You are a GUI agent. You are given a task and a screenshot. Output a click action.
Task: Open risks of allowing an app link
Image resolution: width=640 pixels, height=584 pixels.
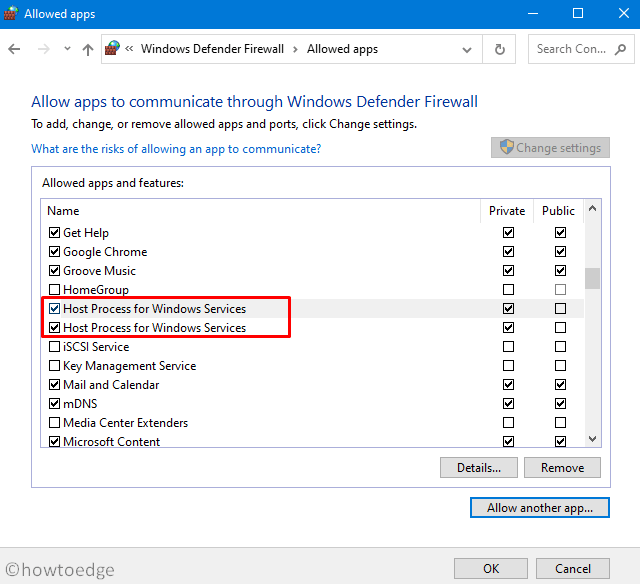pos(176,148)
